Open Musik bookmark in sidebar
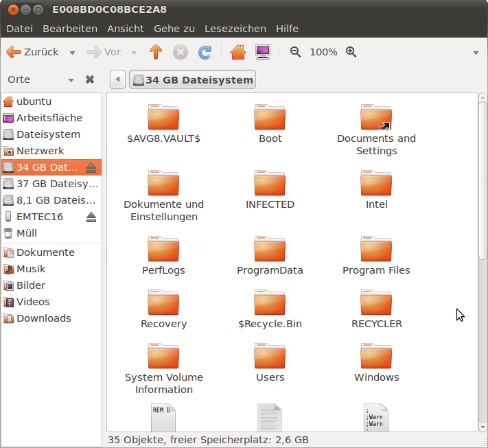 (51, 269)
